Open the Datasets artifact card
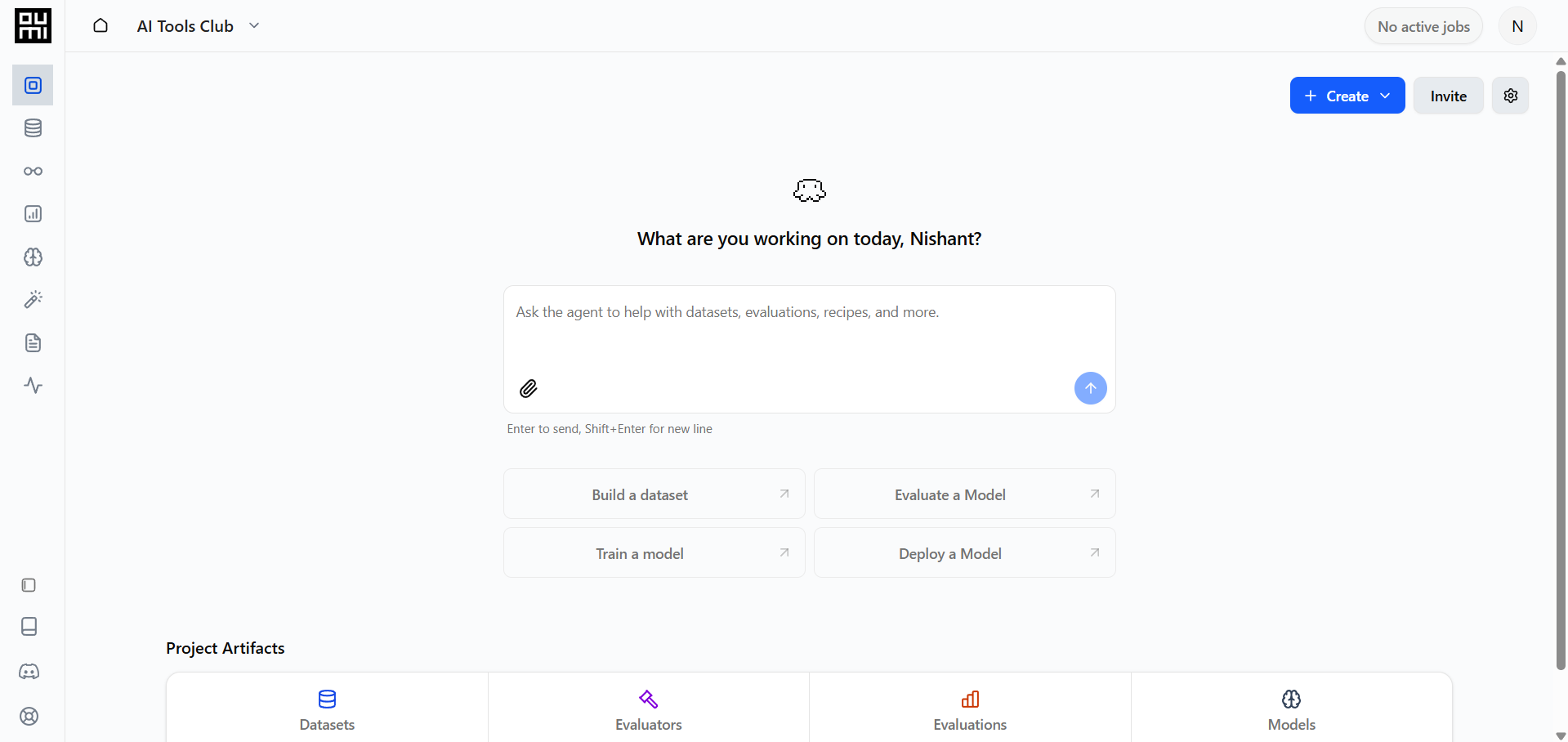This screenshot has width=1568, height=742. [x=326, y=709]
